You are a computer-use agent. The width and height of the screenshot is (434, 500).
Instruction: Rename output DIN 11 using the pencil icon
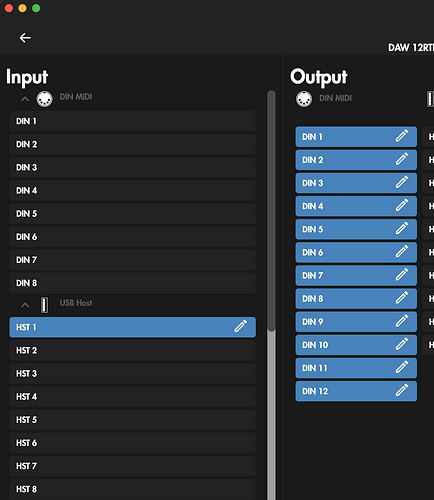click(x=402, y=367)
